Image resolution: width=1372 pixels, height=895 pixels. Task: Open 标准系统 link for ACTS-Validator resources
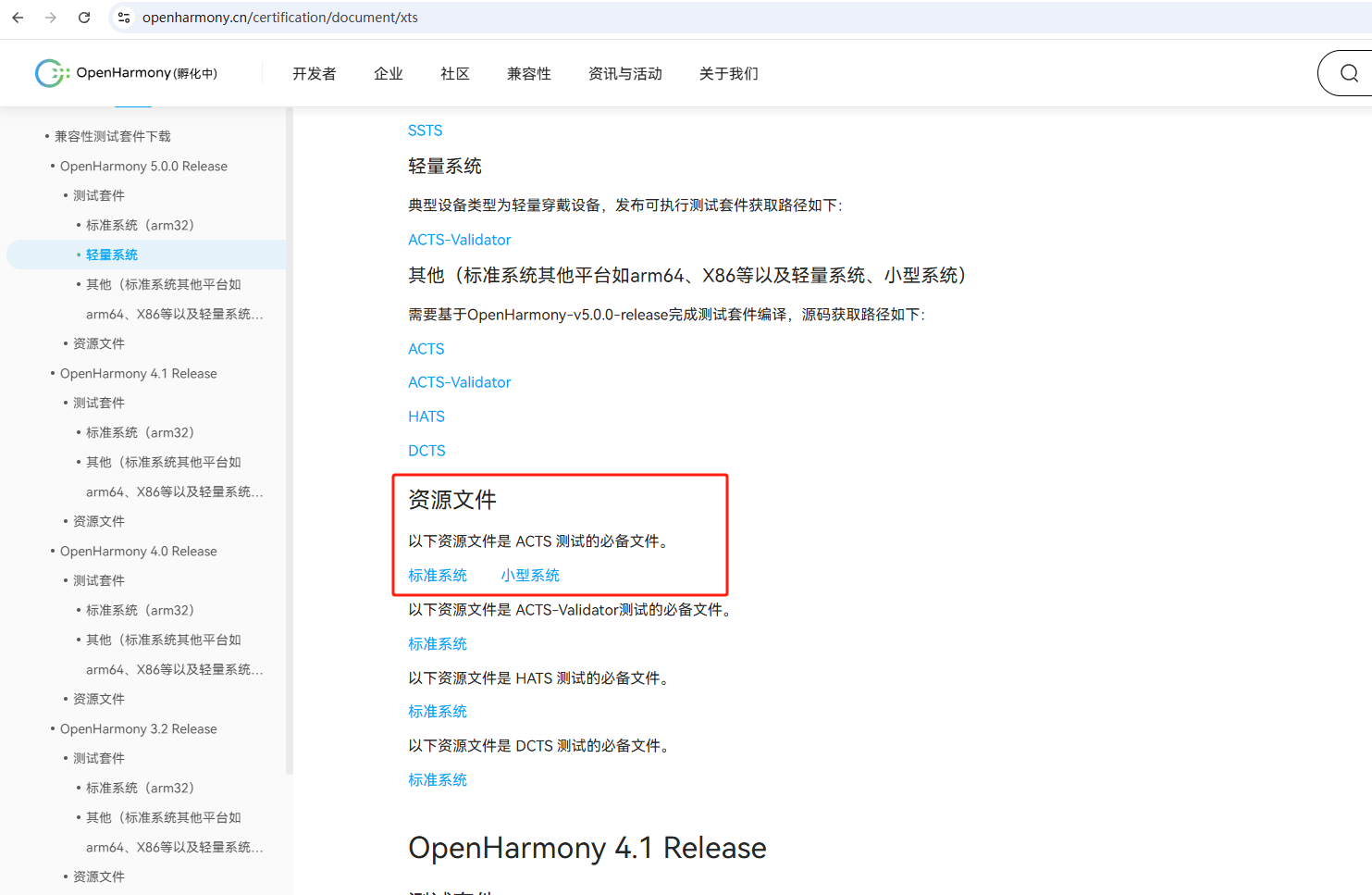pyautogui.click(x=438, y=644)
